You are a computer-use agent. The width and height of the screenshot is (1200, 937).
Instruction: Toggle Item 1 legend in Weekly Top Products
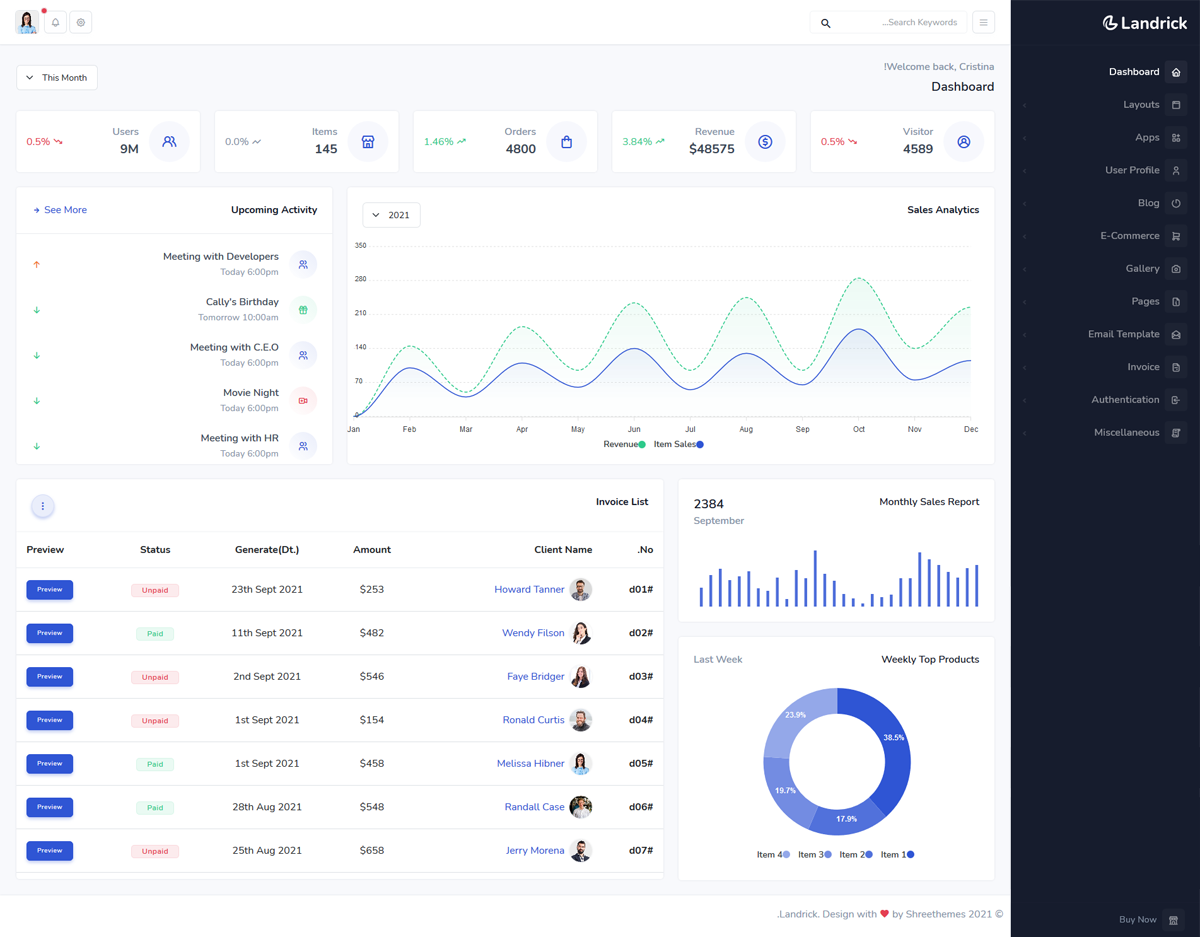coord(897,855)
